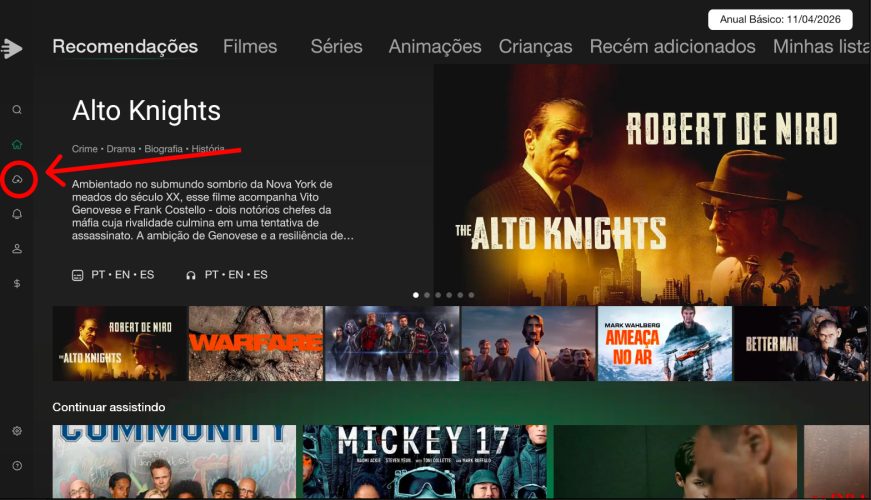Image resolution: width=871 pixels, height=500 pixels.
Task: Resume Mickey 17 in Continuar assistindo
Action: tap(425, 462)
